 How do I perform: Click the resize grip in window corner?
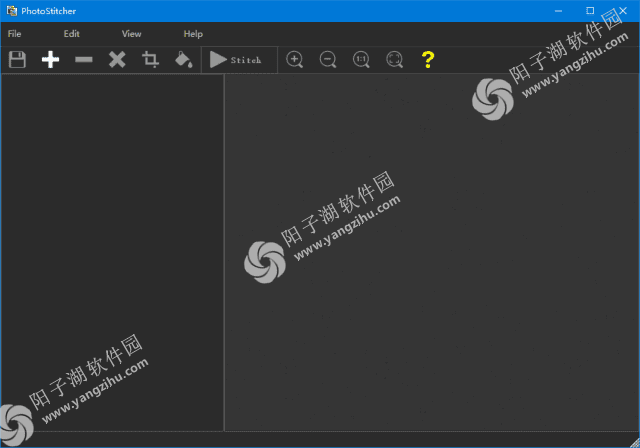coord(635,443)
